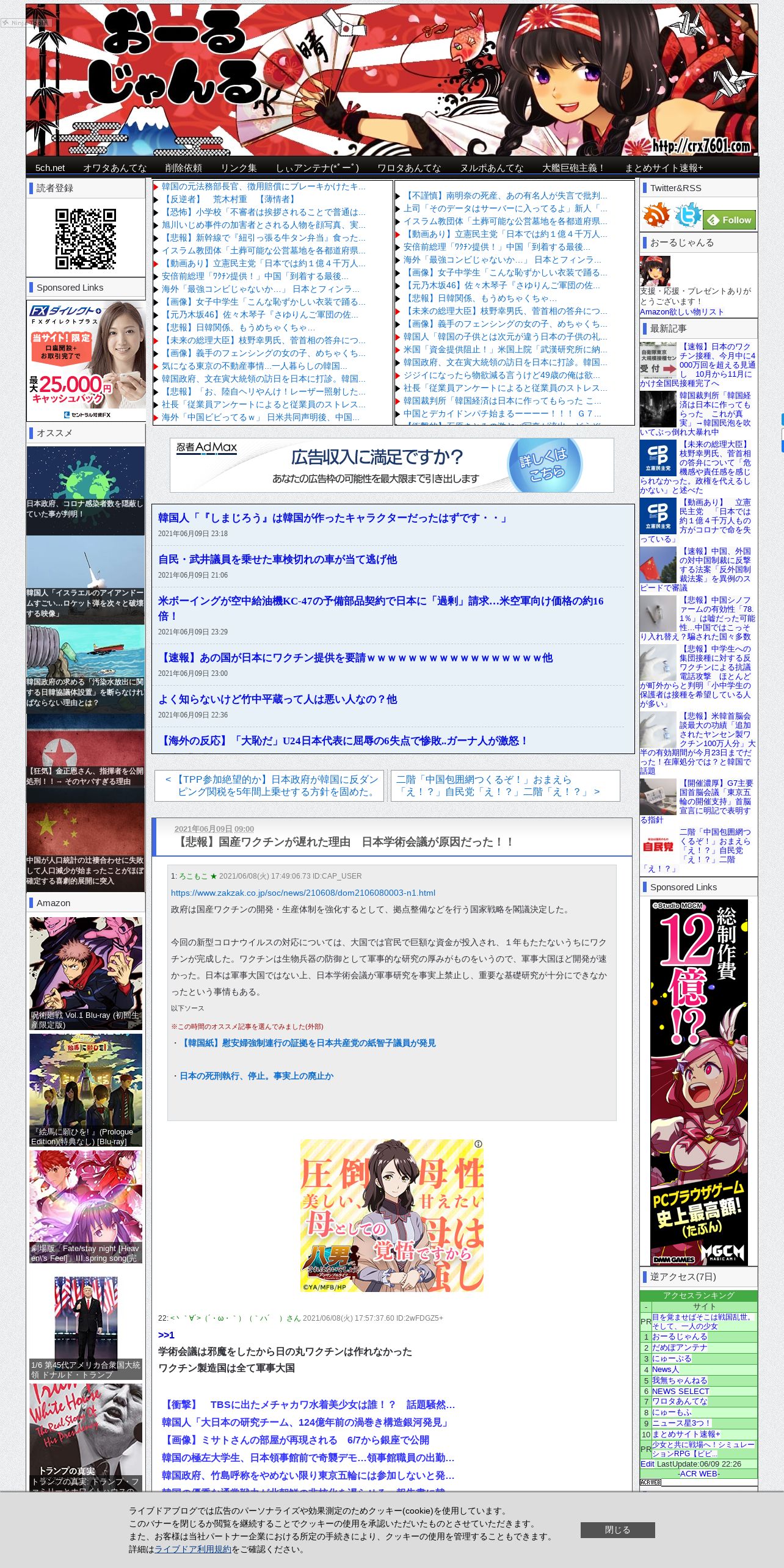Open latest article 日本のワクチン接種 thumbnail
Image resolution: width=784 pixels, height=1568 pixels.
(658, 360)
